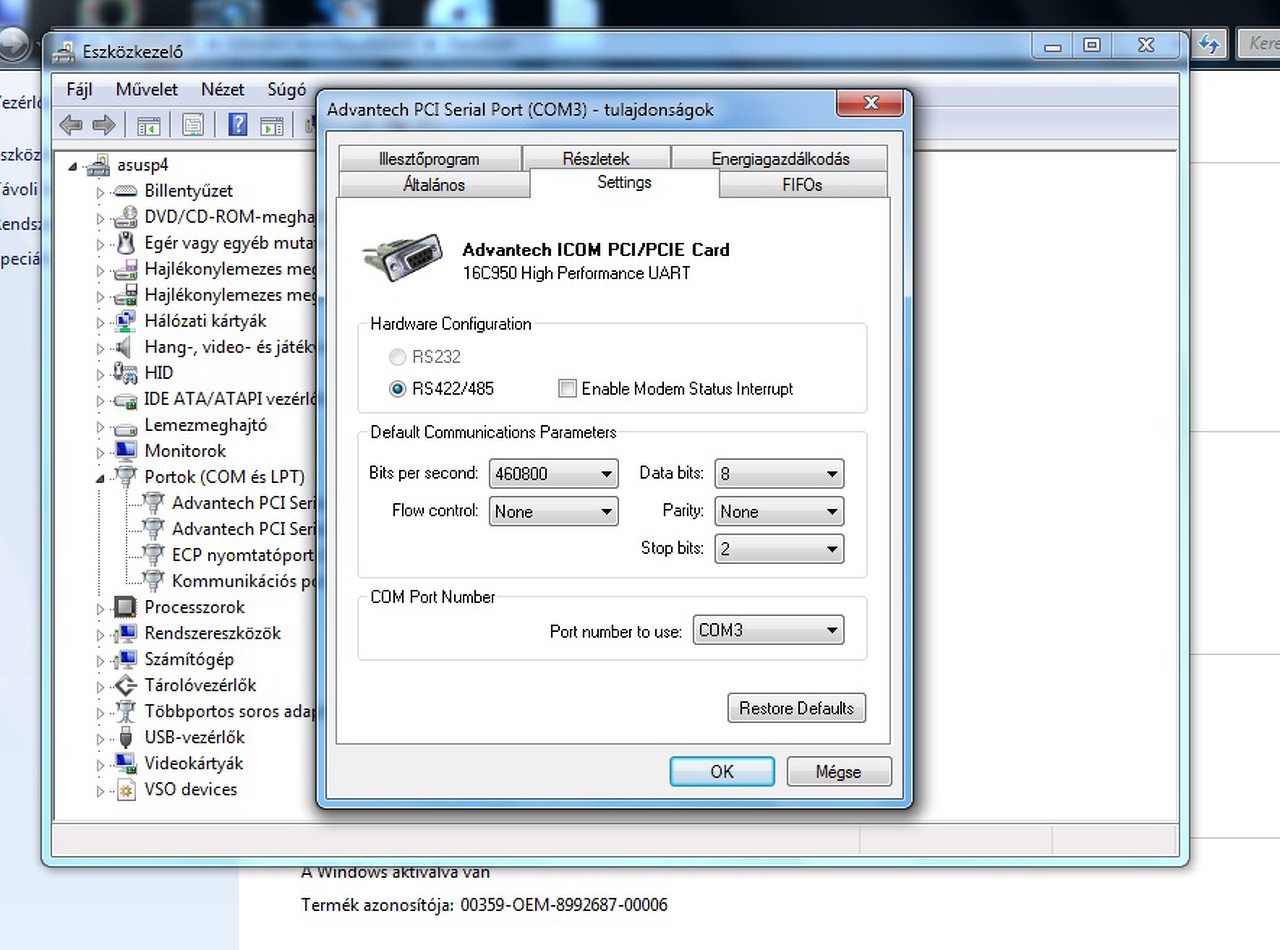Select the Portok (COM és LPT) icon
Image resolution: width=1280 pixels, height=950 pixels.
(125, 477)
